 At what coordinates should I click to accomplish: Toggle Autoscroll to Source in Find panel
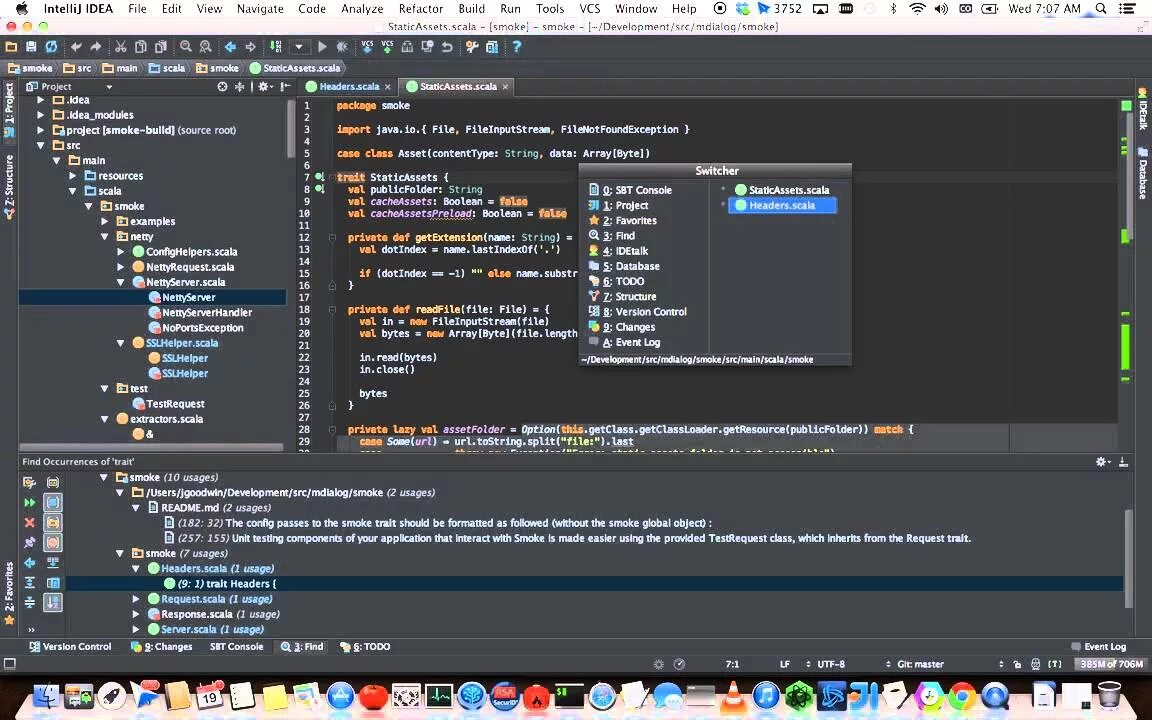(x=53, y=563)
